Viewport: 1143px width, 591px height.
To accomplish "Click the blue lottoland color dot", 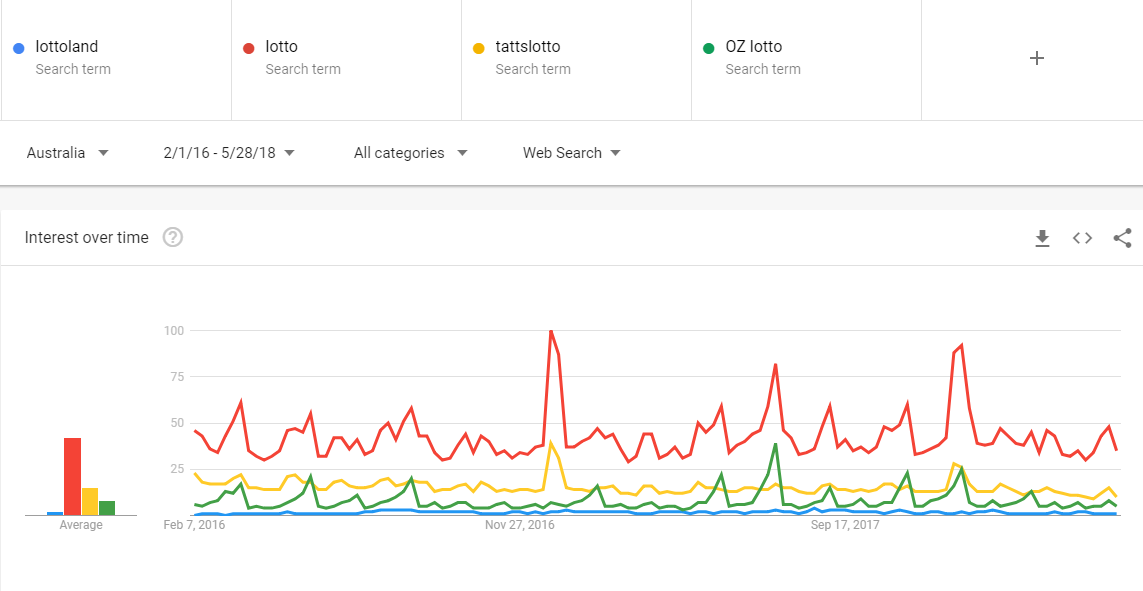I will pos(20,48).
